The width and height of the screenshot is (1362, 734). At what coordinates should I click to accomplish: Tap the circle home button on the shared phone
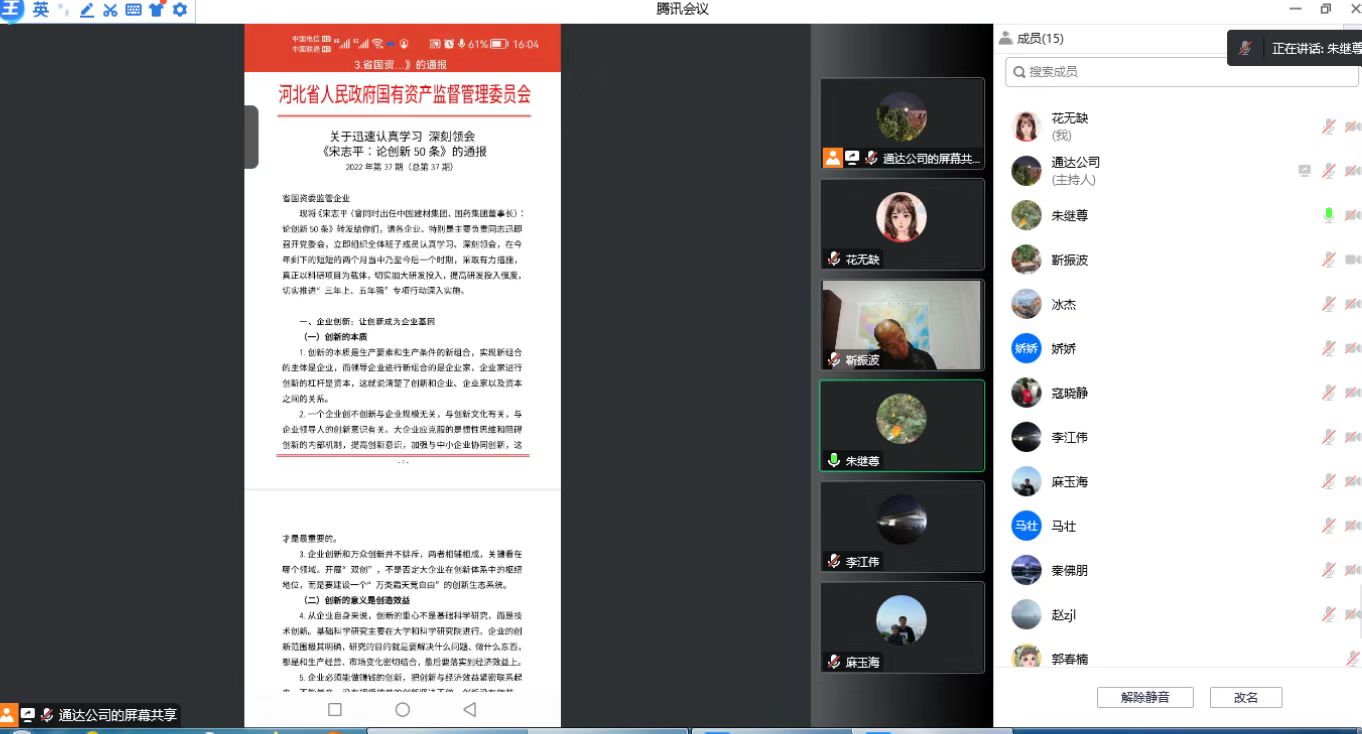[403, 710]
